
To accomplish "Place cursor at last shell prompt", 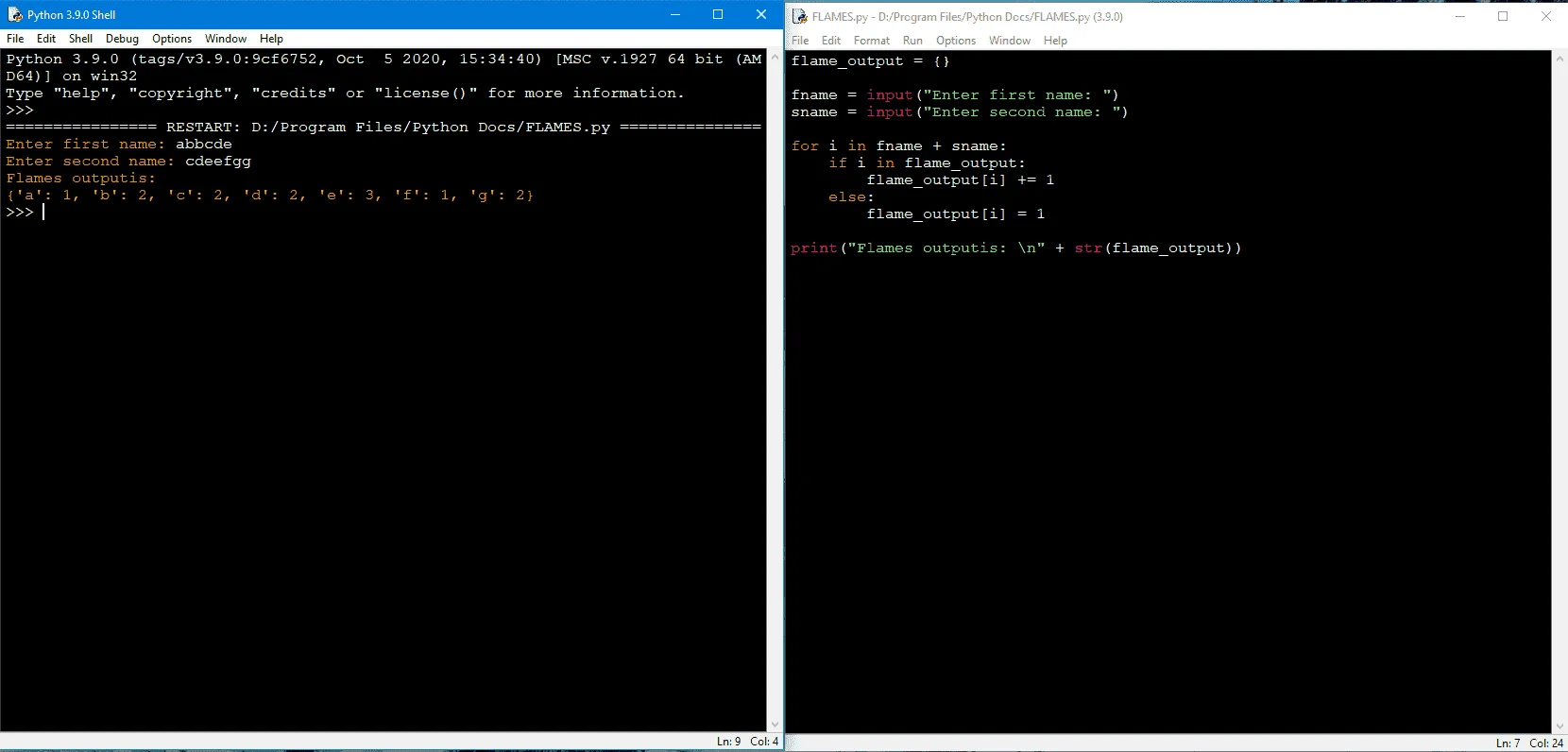I will (43, 212).
